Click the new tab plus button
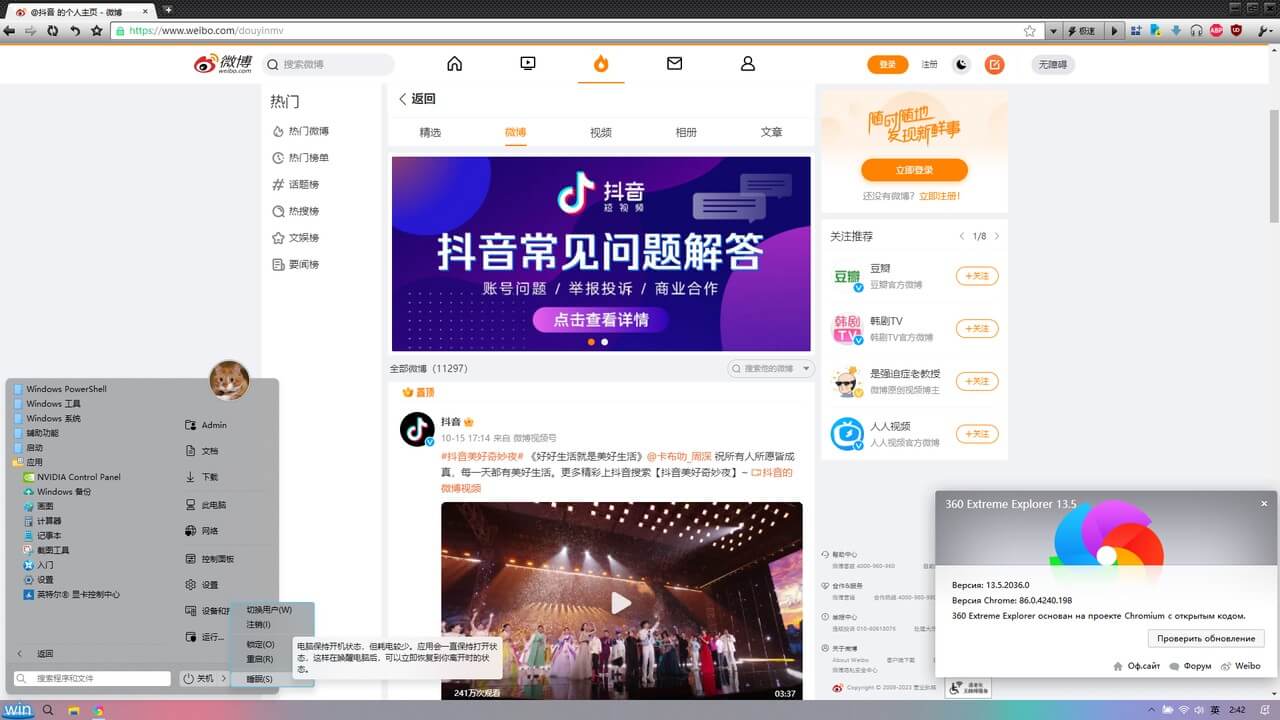Viewport: 1280px width, 720px height. tap(167, 9)
